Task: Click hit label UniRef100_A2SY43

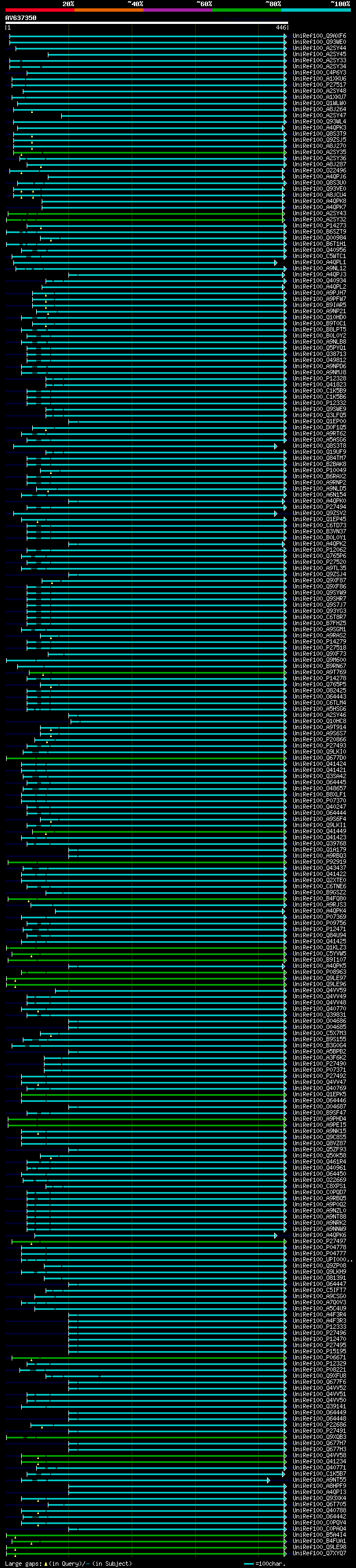Action: (x=319, y=214)
